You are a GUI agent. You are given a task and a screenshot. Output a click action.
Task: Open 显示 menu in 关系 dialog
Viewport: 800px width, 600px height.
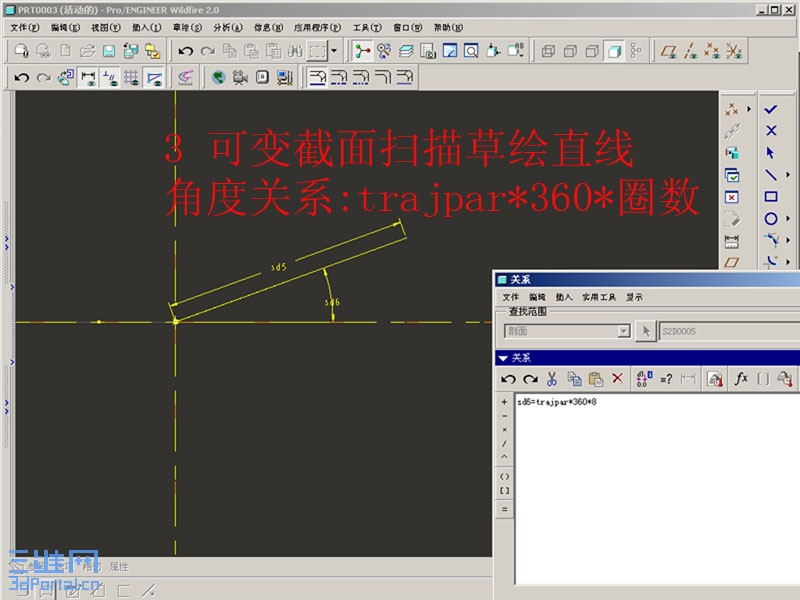pyautogui.click(x=635, y=297)
